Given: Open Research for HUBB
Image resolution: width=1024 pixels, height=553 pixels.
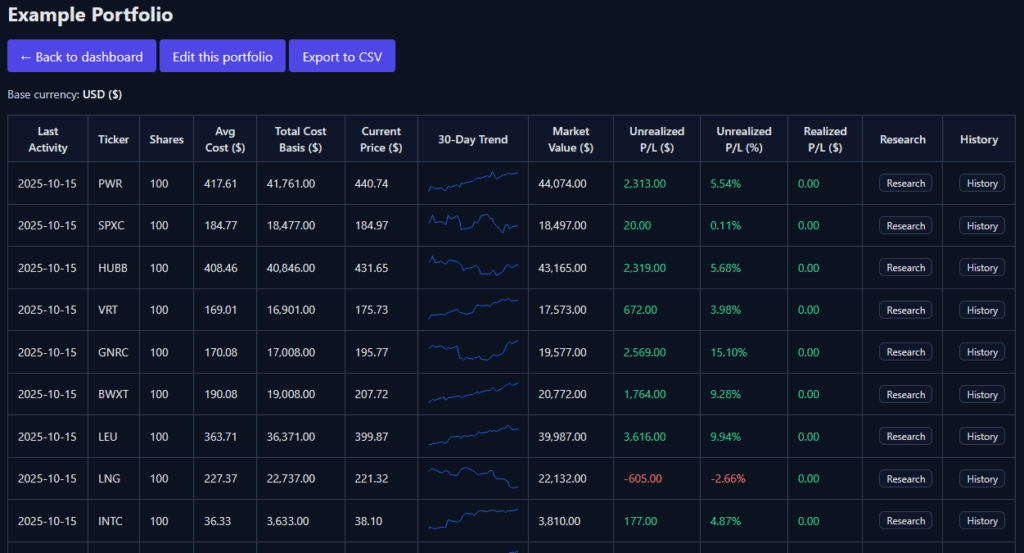Looking at the screenshot, I should click(905, 268).
